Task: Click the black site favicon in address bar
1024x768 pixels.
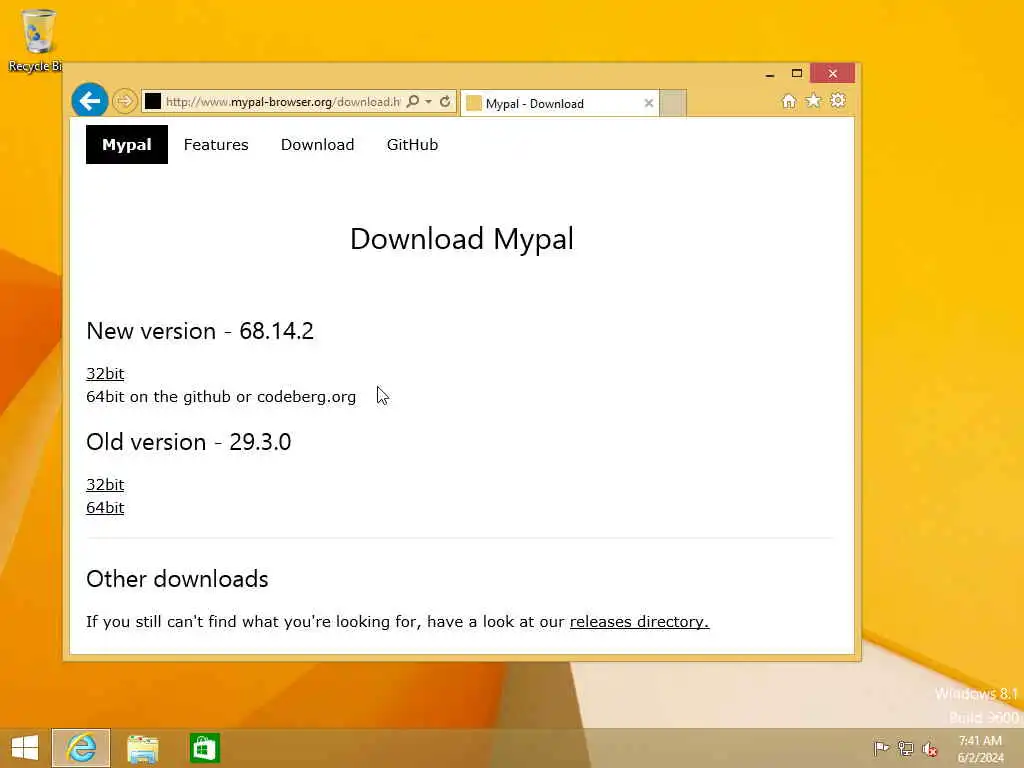Action: pos(153,101)
